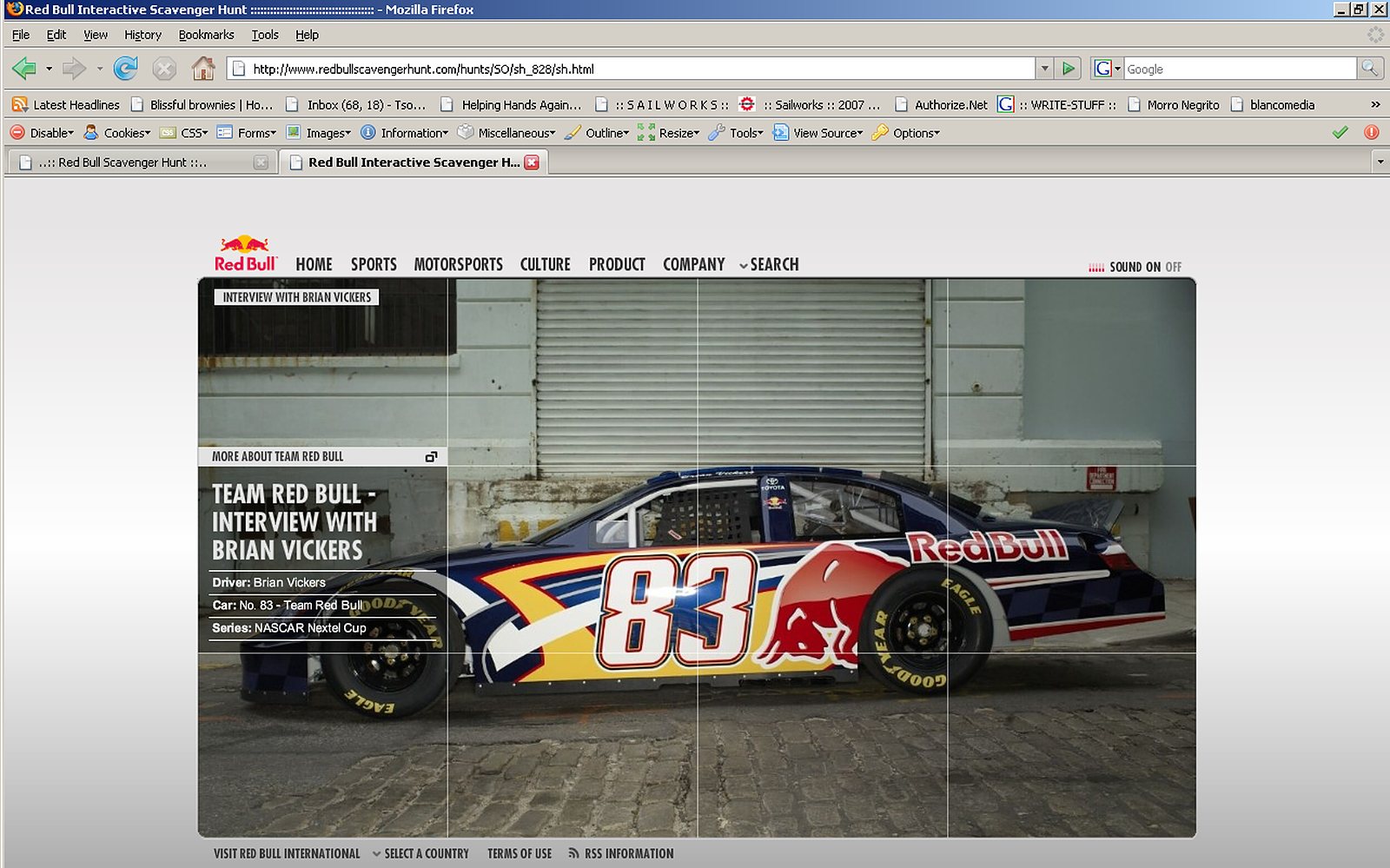
Task: Open the Morro Negrito bookmark
Action: click(1174, 104)
